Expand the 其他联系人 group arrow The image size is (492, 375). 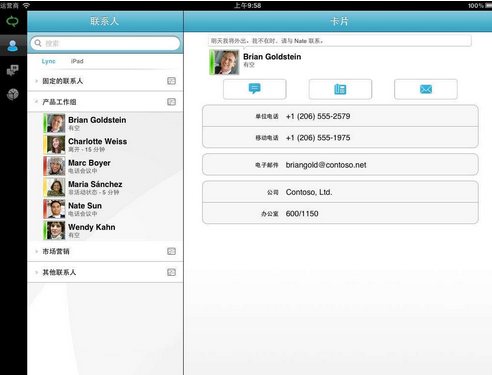(x=37, y=272)
